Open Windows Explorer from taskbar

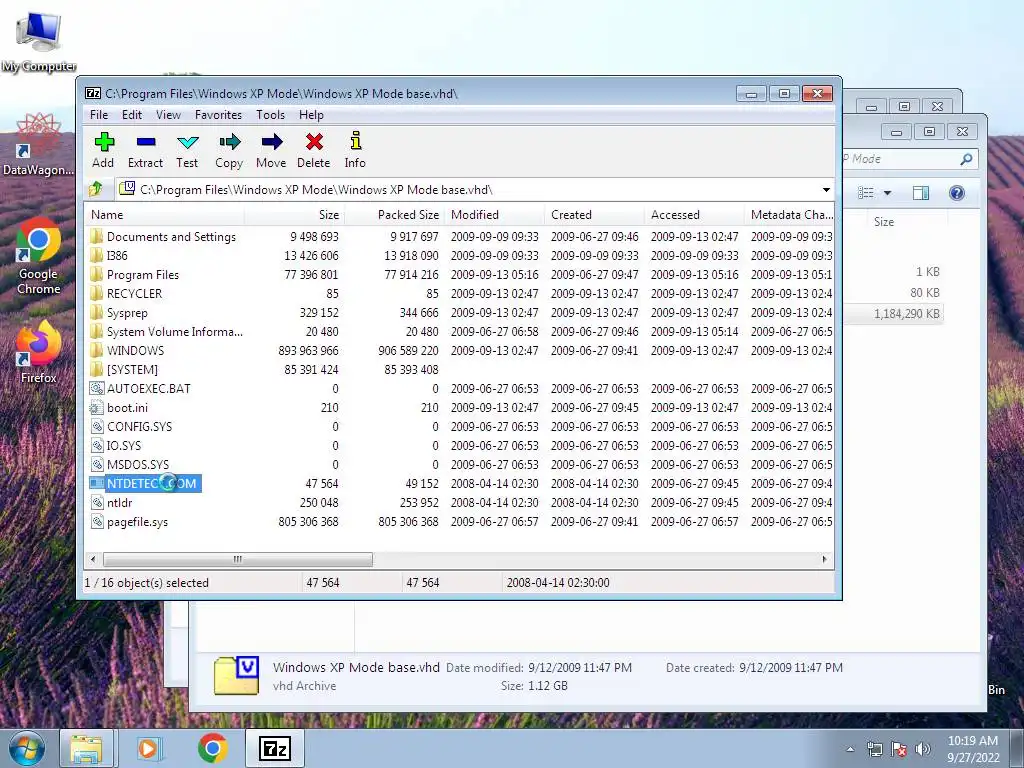87,748
